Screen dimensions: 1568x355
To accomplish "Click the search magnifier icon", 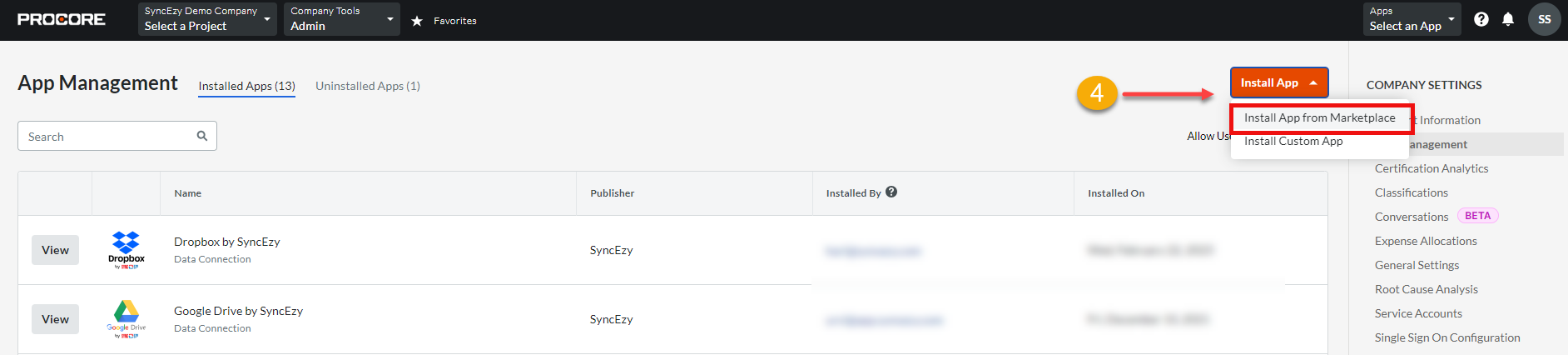I will pyautogui.click(x=202, y=136).
